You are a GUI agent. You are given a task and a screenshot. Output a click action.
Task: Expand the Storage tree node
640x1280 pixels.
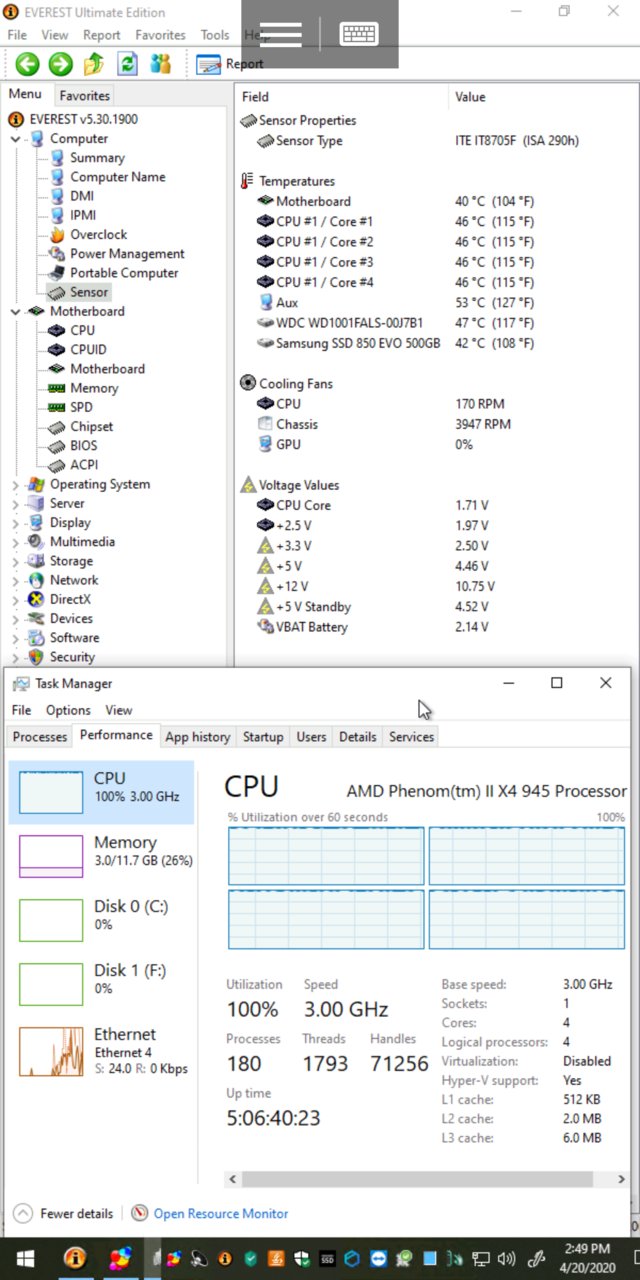[15, 561]
